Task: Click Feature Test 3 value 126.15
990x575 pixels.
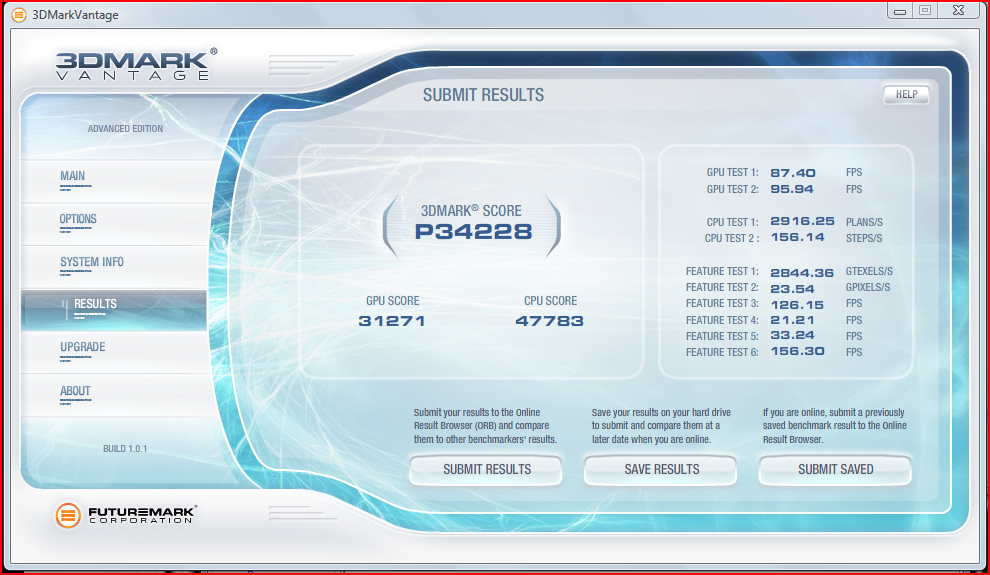Action: pyautogui.click(x=797, y=305)
